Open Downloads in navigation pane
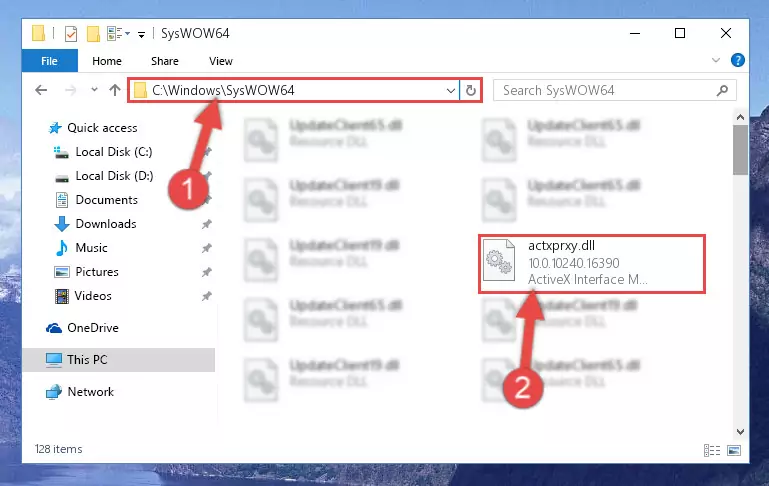The height and width of the screenshot is (486, 769). (106, 224)
